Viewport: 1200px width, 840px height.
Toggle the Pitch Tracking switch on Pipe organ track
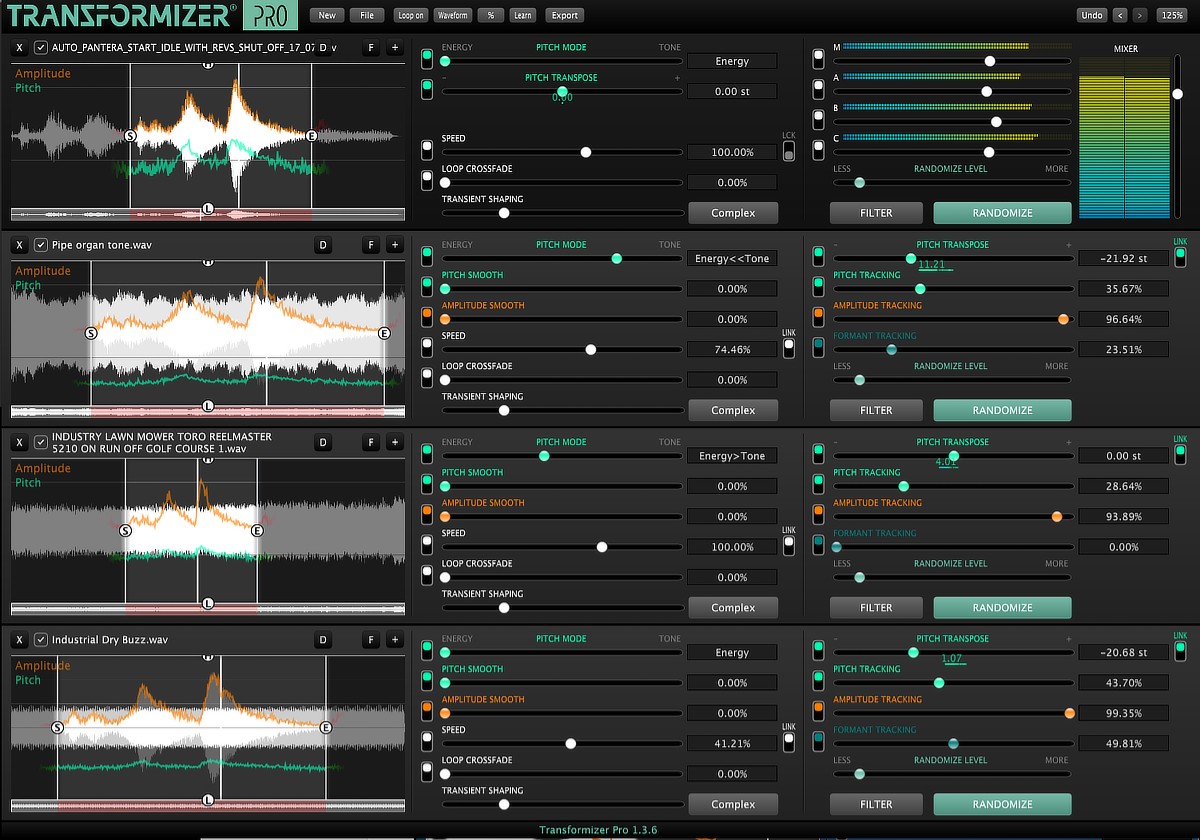click(820, 286)
